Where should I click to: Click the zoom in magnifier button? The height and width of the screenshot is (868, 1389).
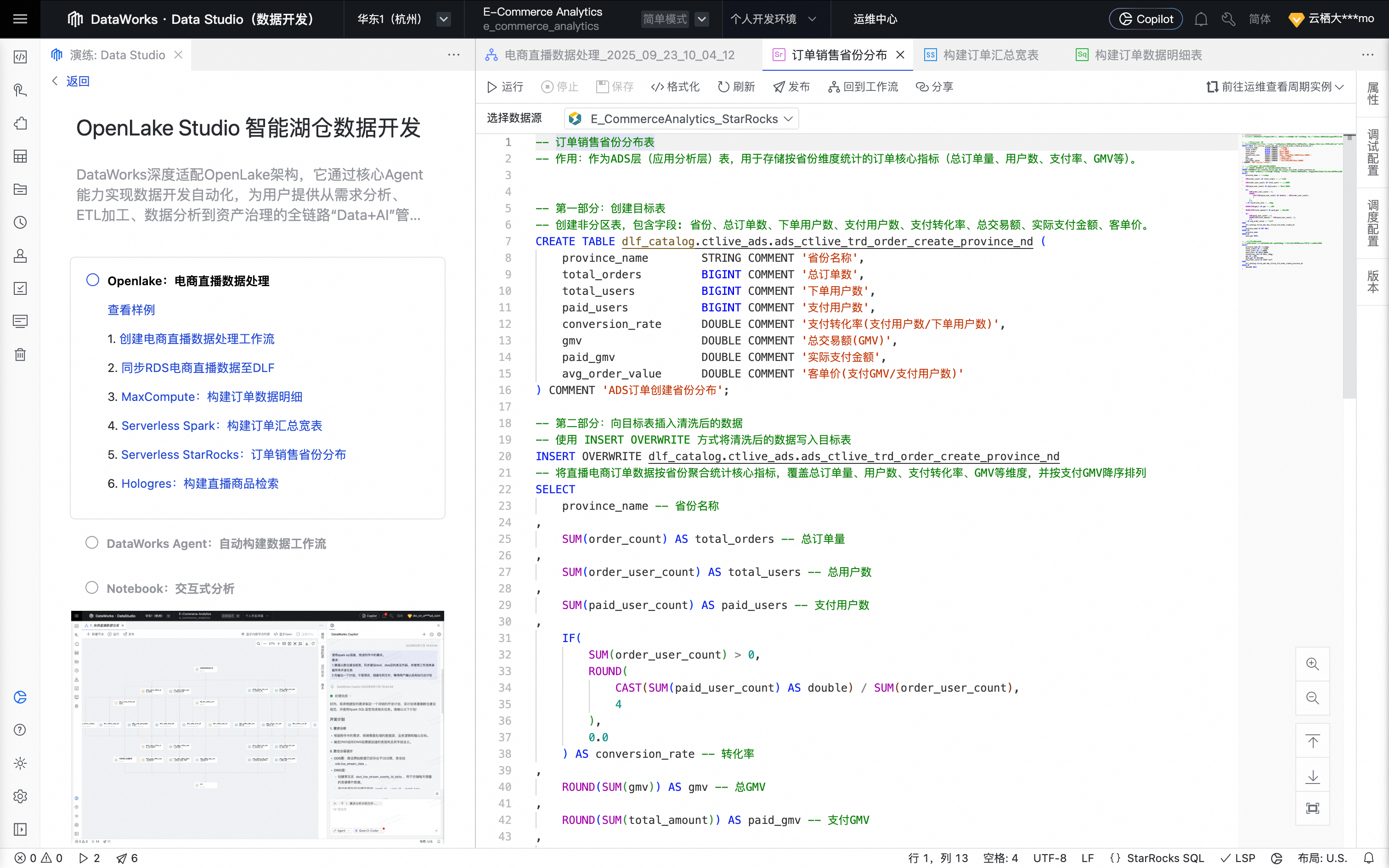pyautogui.click(x=1312, y=664)
